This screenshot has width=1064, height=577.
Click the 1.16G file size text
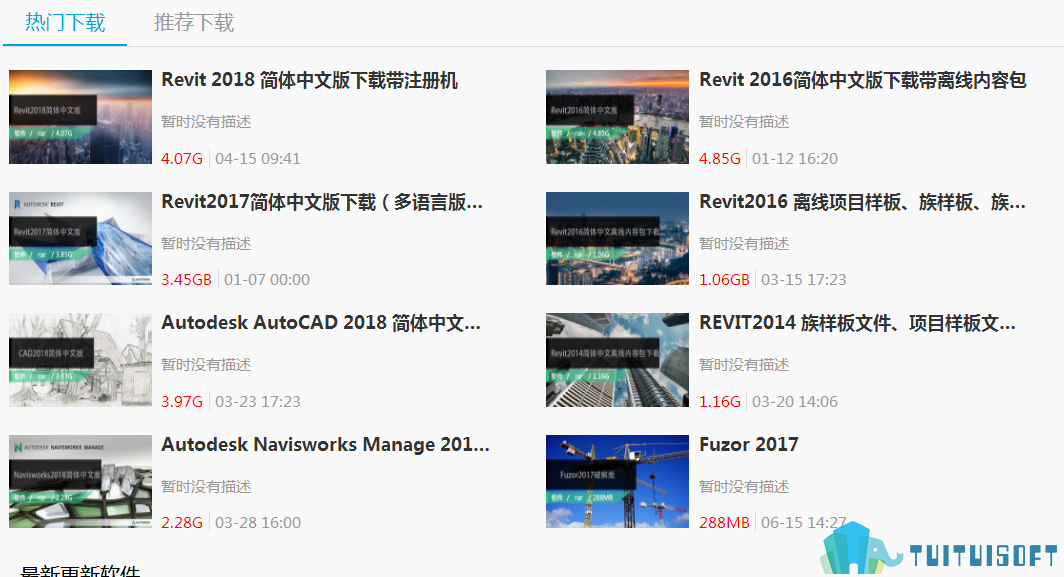tap(720, 402)
